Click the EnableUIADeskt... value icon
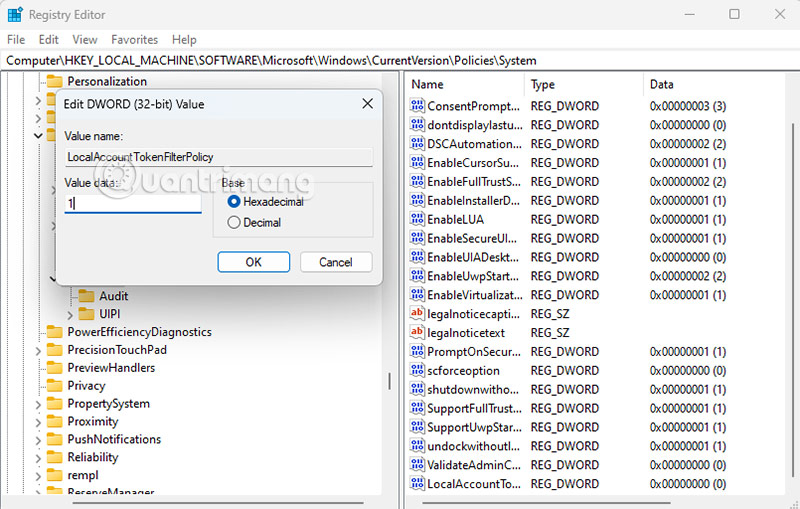 point(417,257)
